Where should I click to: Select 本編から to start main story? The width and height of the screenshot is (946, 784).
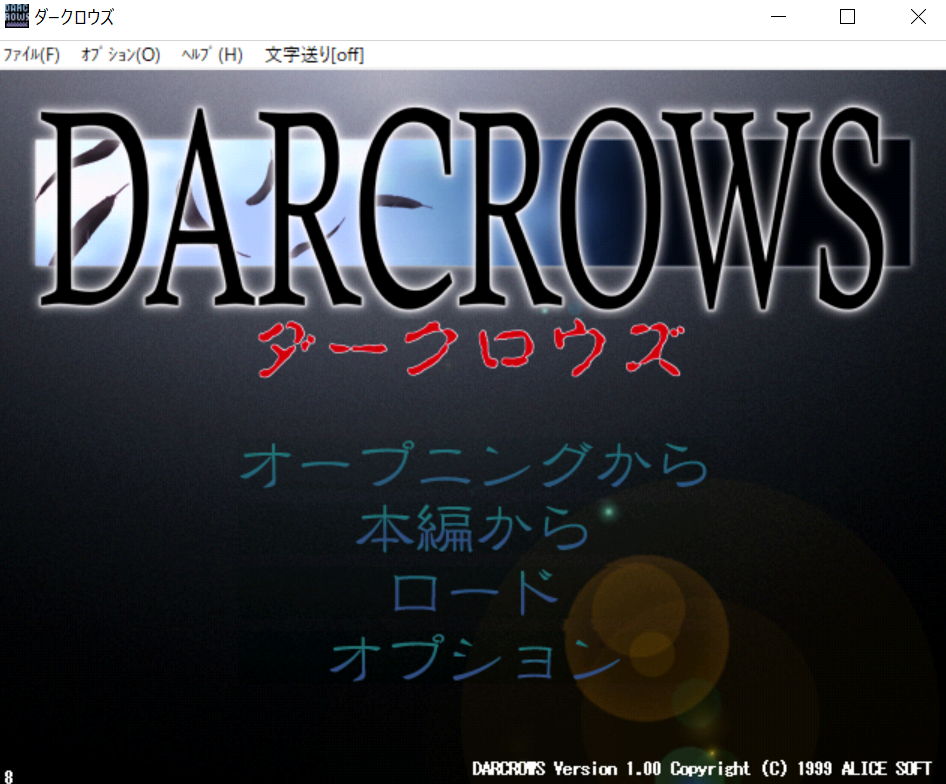472,529
